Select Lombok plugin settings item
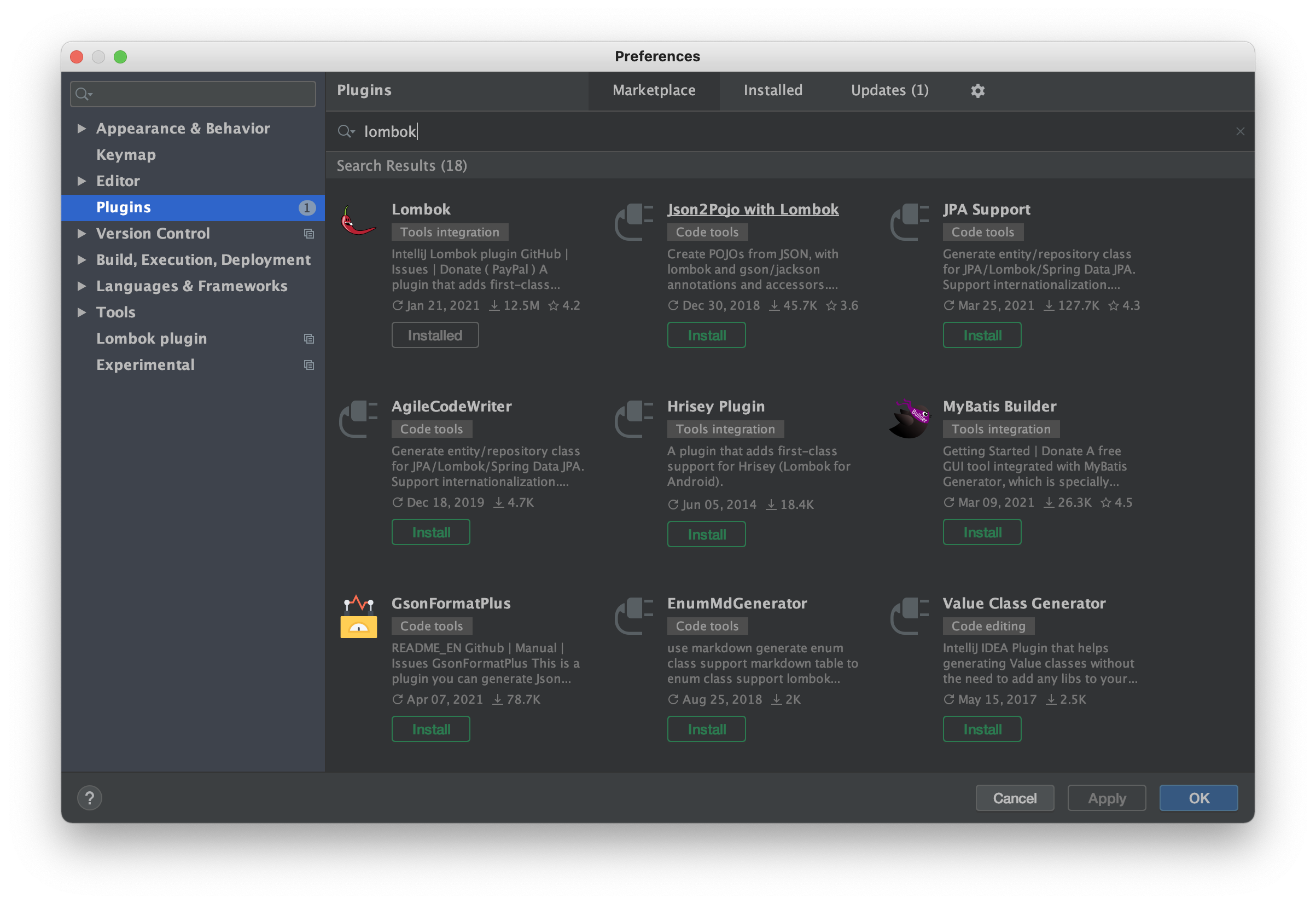Image resolution: width=1316 pixels, height=904 pixels. coord(151,339)
